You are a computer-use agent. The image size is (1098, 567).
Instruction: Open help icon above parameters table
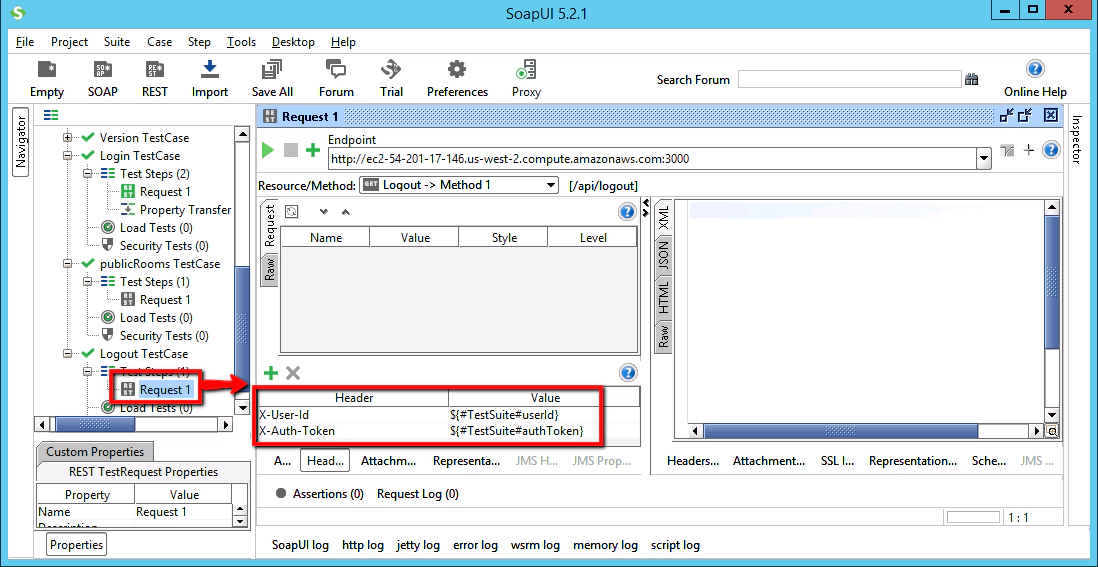[627, 211]
